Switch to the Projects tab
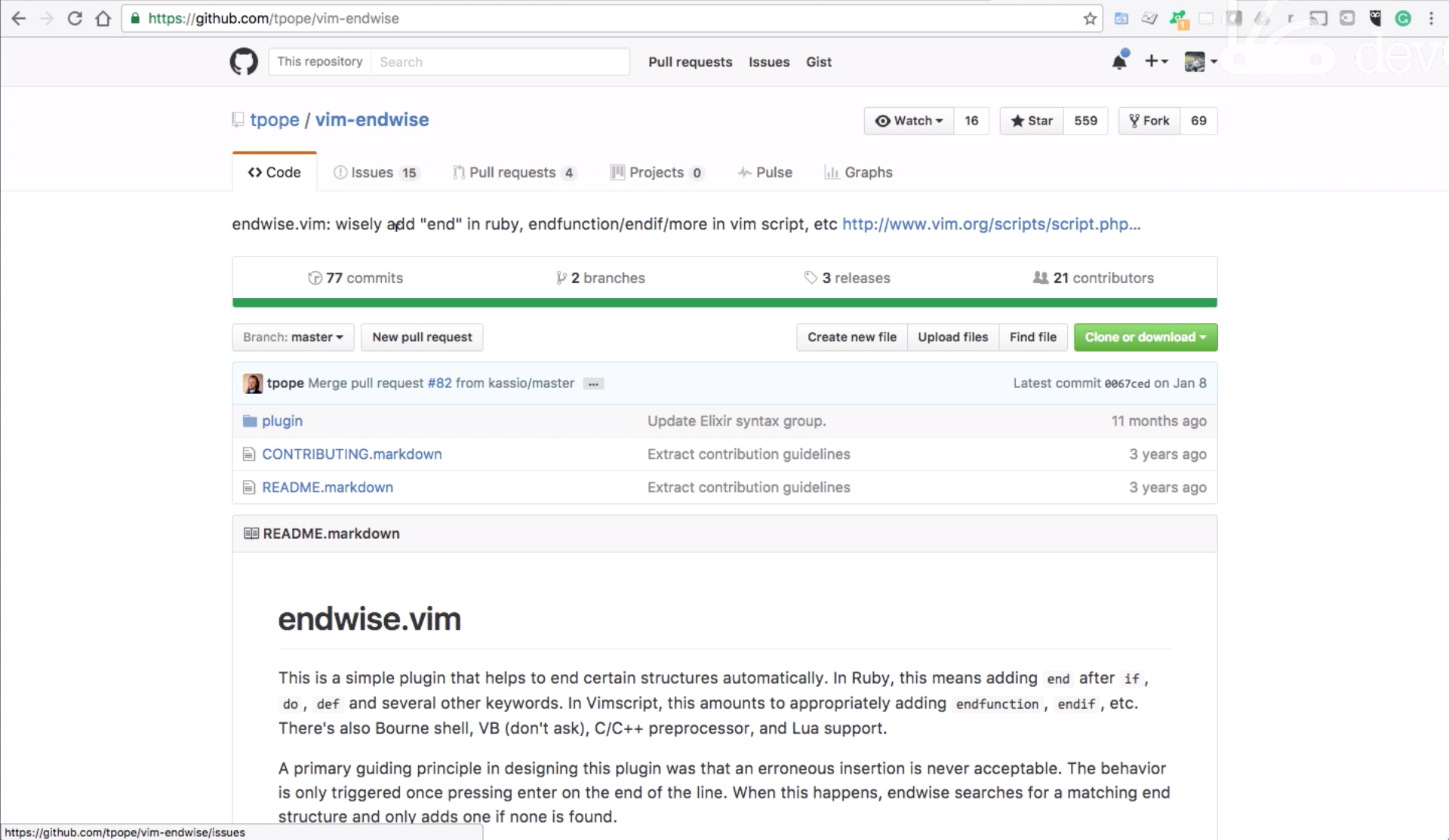 tap(657, 172)
